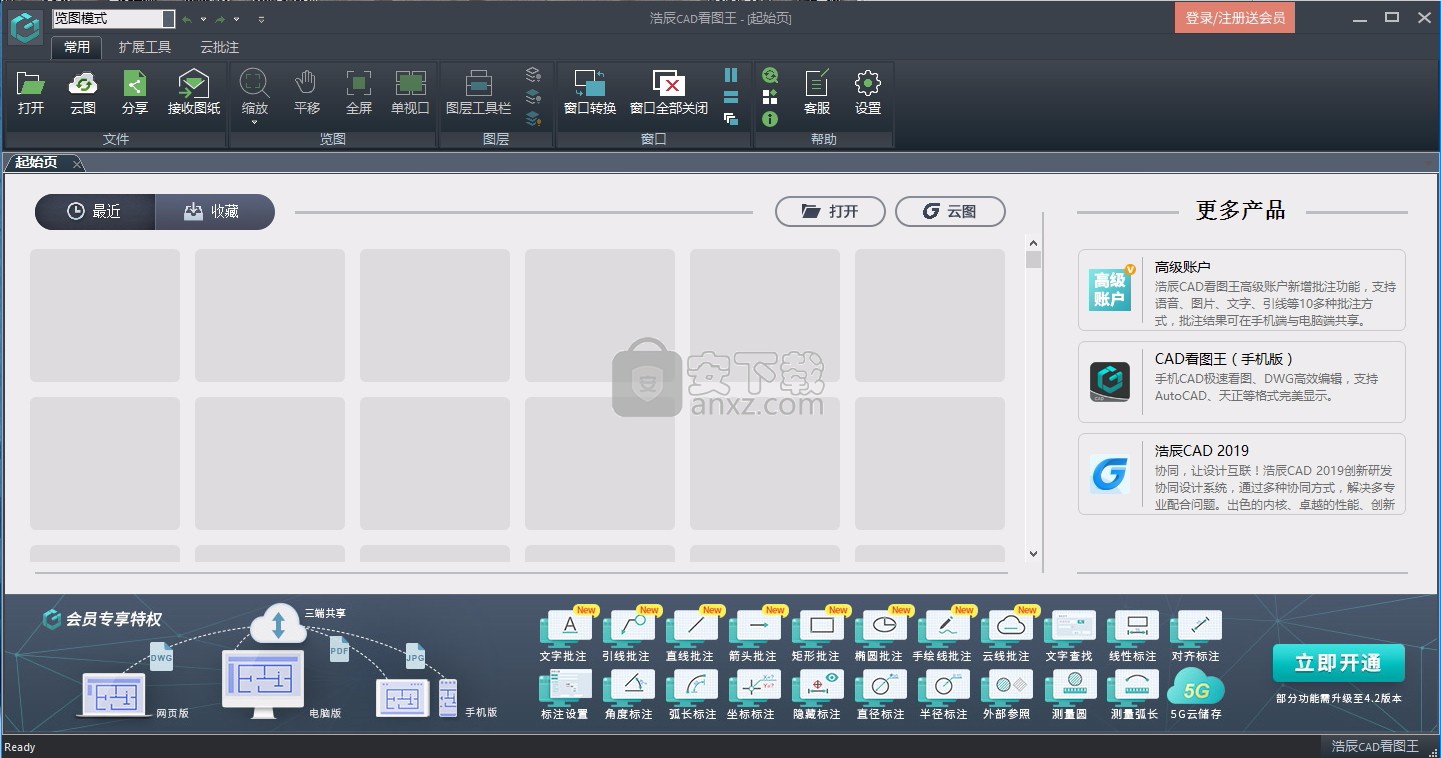Click the green check-for-update icon in 帮助
The image size is (1441, 758).
click(770, 75)
